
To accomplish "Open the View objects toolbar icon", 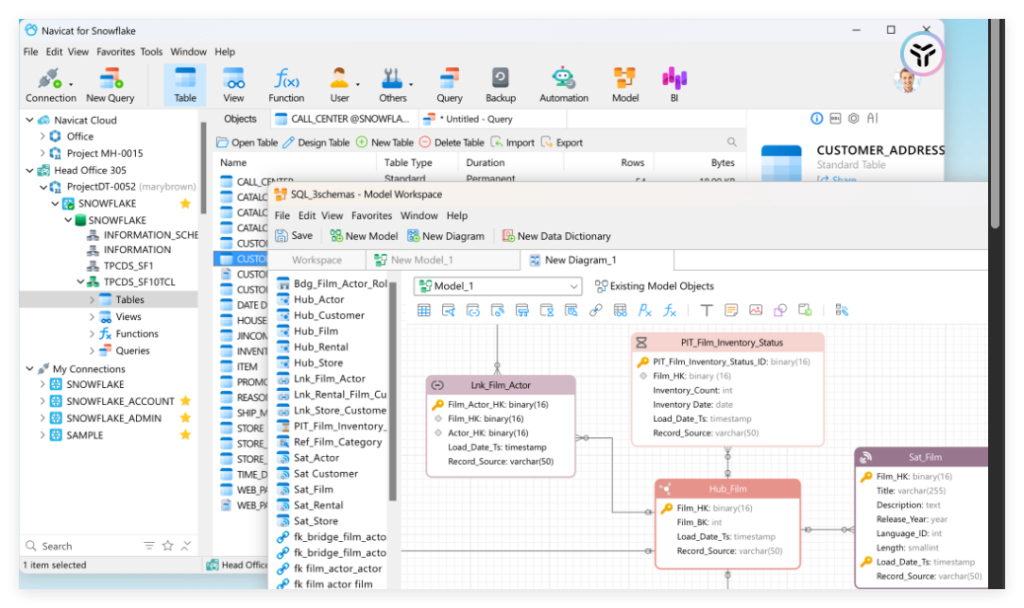I will point(233,86).
